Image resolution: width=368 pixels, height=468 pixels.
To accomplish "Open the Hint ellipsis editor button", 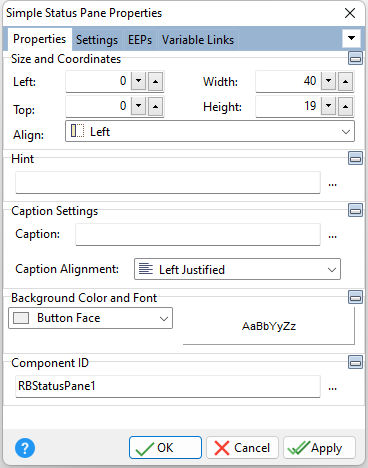I will click(x=332, y=184).
